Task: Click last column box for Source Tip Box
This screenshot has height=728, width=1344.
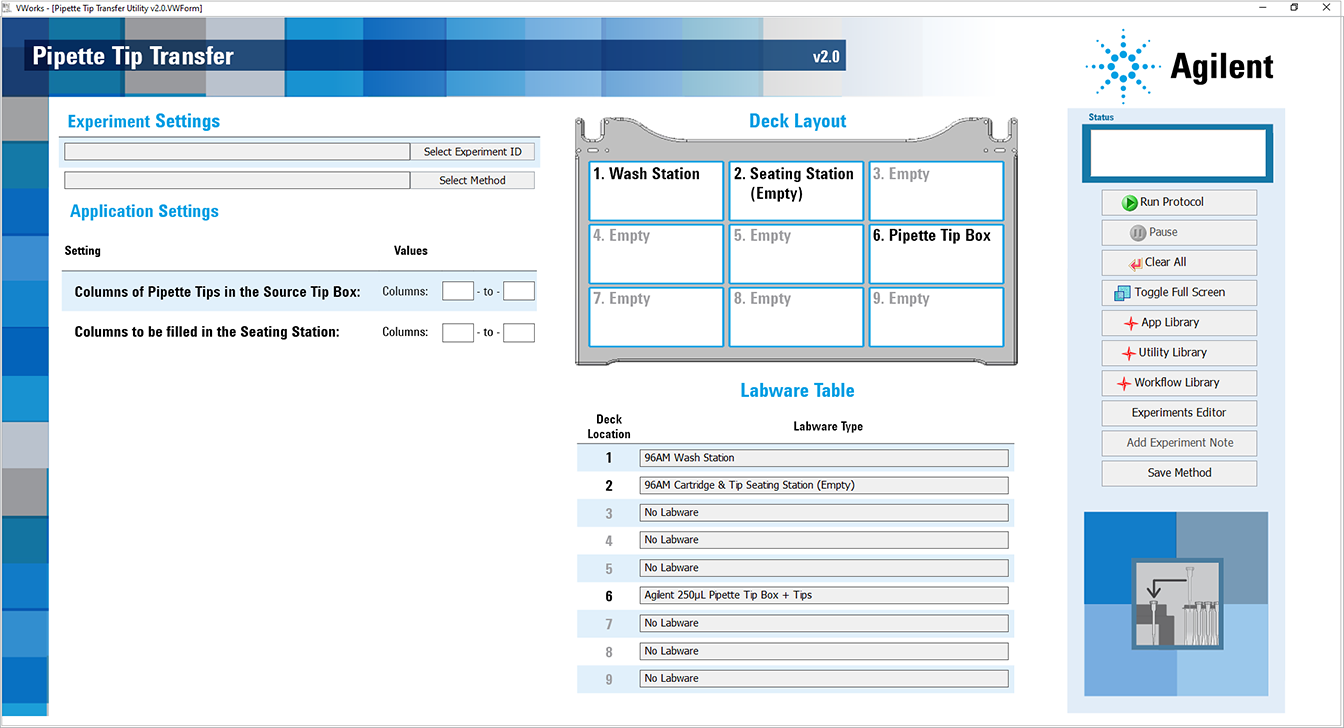Action: [x=519, y=291]
